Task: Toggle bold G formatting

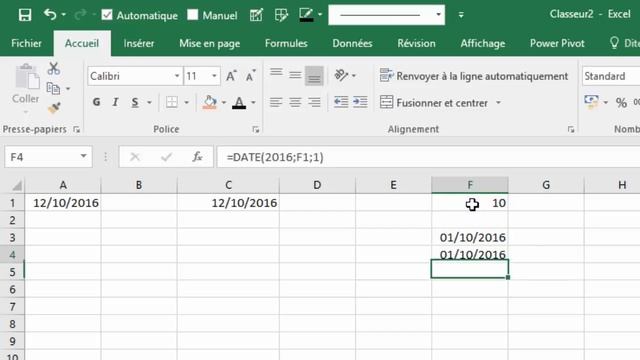Action: tap(96, 102)
